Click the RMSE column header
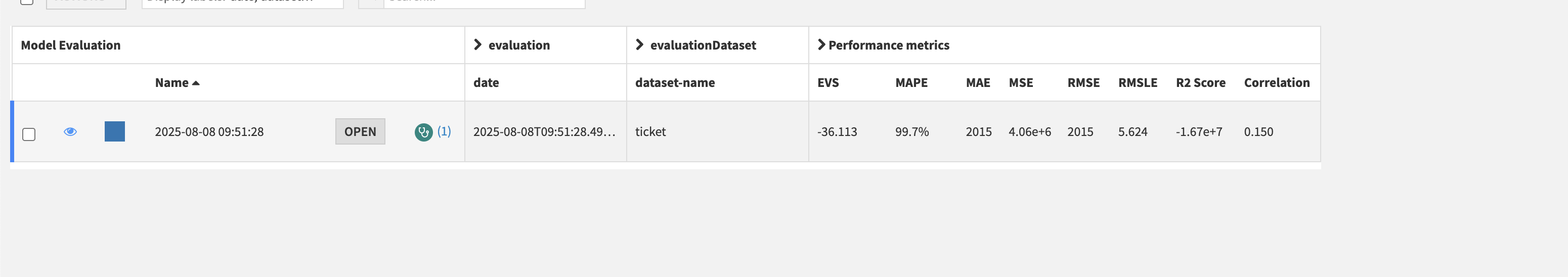 (1083, 83)
